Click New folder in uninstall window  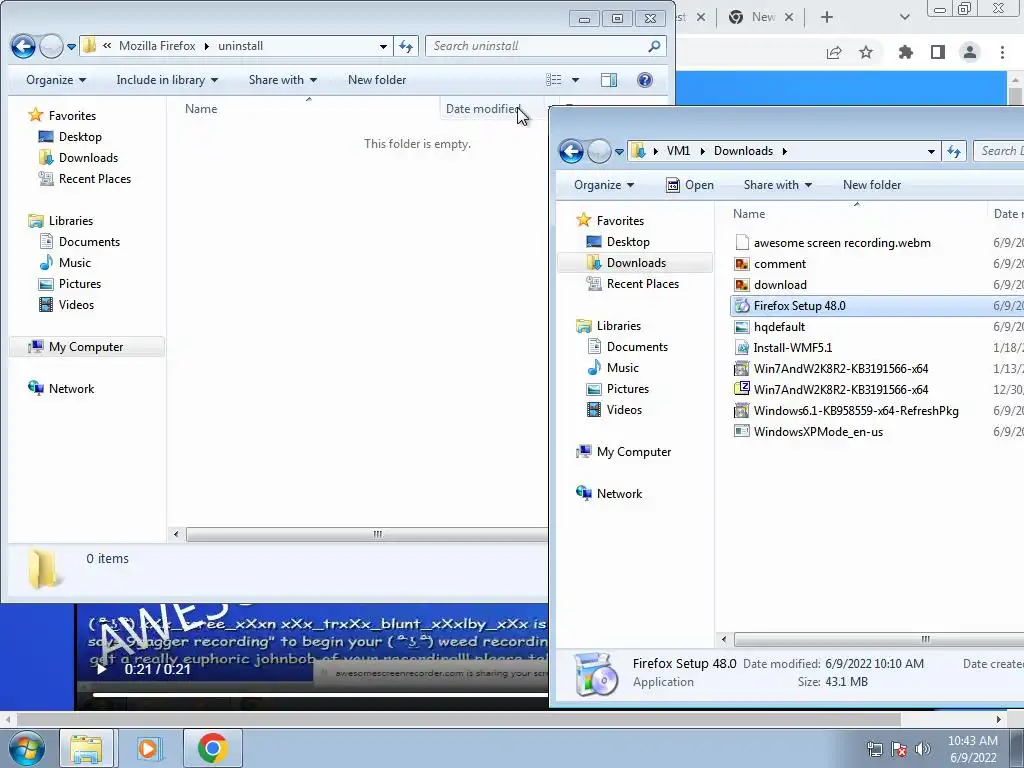(x=377, y=80)
